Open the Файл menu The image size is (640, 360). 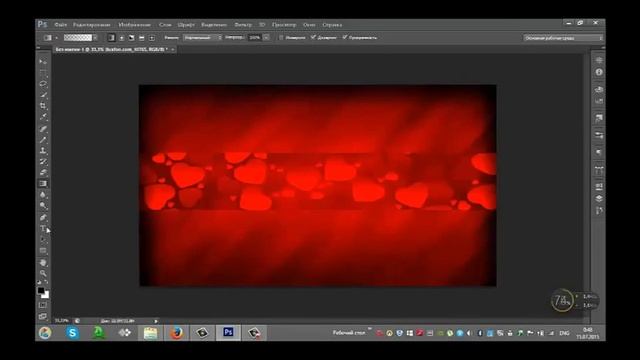coord(60,25)
